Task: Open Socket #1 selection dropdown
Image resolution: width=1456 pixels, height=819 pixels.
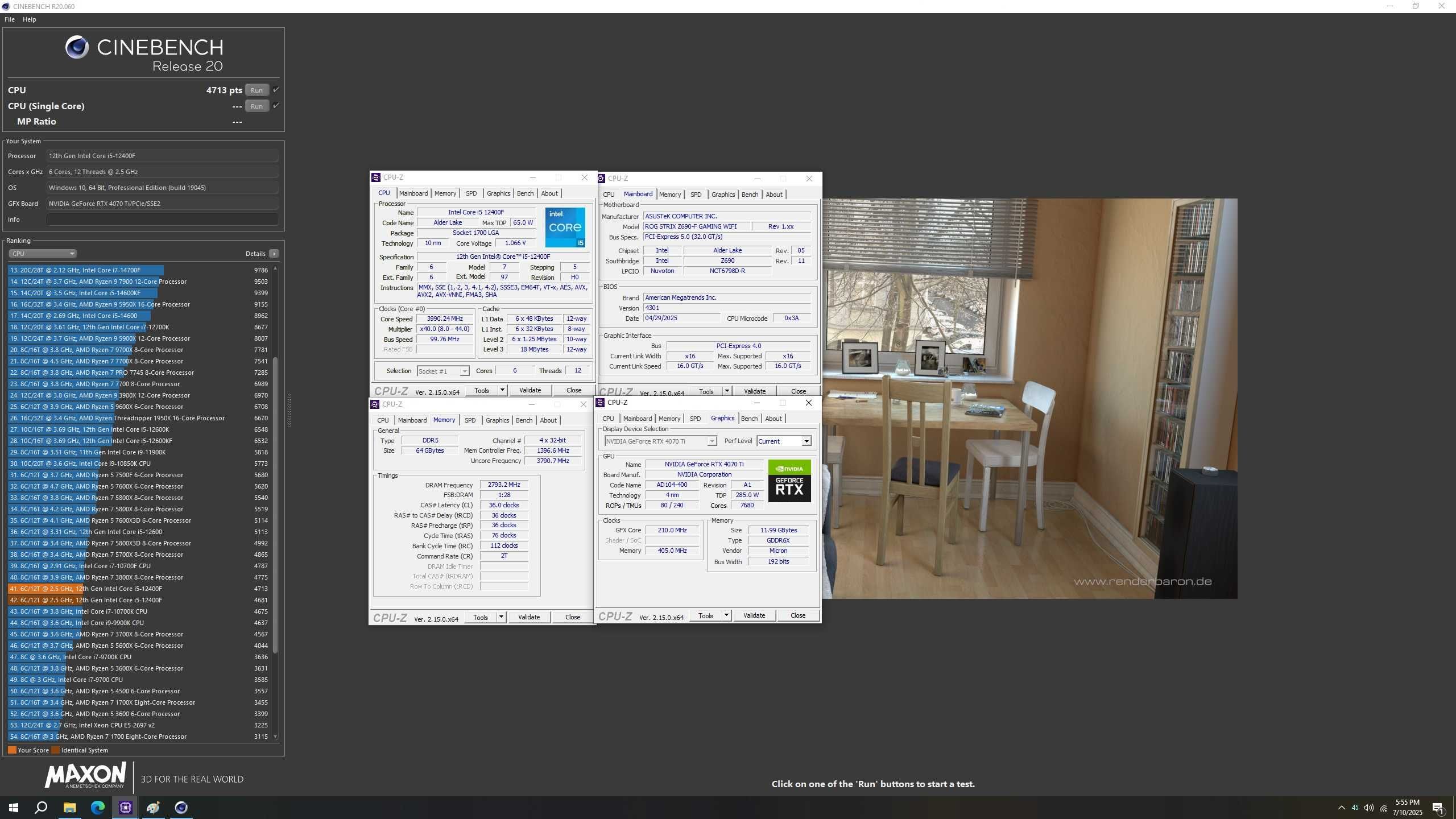Action: pos(442,371)
